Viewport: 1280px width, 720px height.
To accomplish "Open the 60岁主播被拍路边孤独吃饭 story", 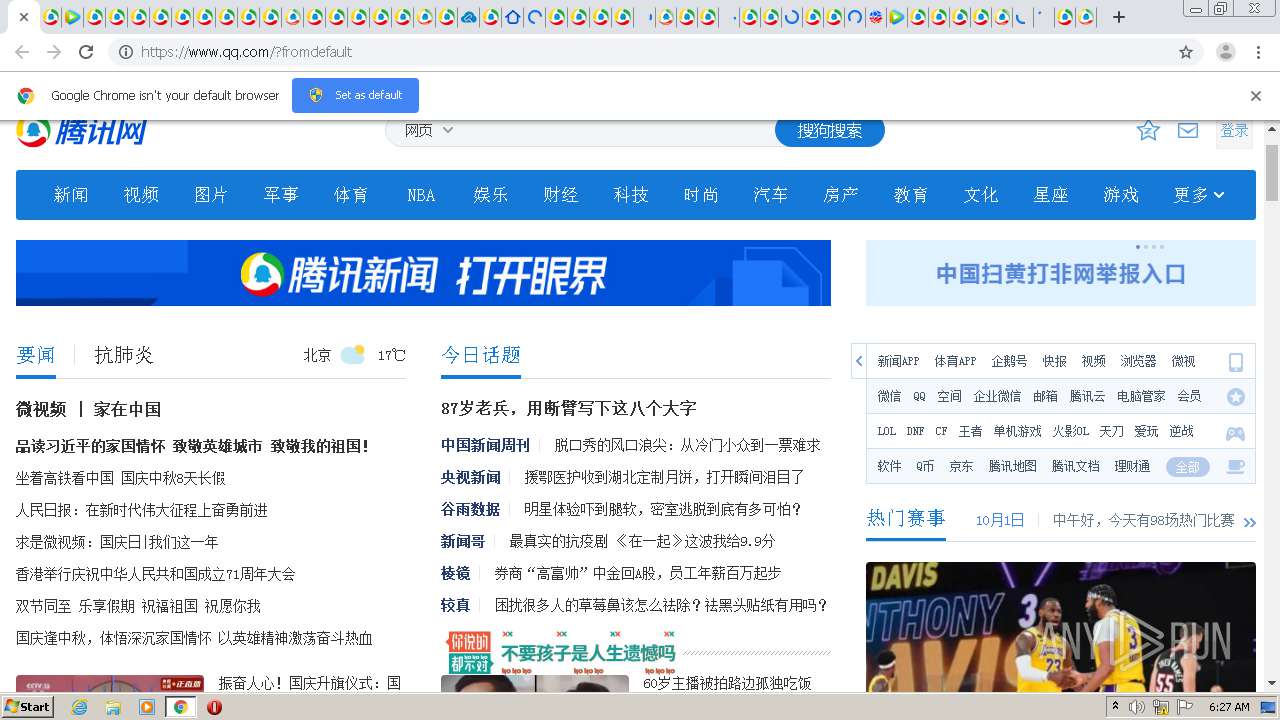I will (727, 683).
